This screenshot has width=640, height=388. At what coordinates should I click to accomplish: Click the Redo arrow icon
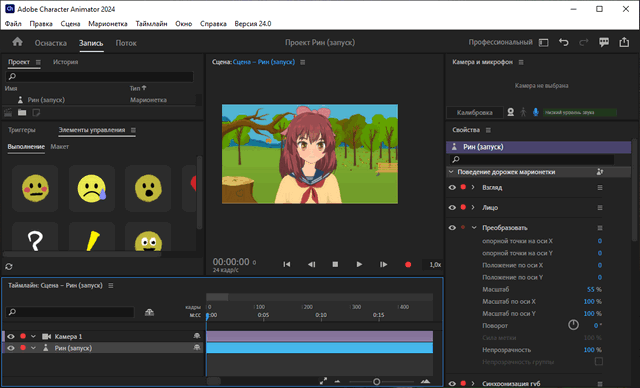(x=584, y=42)
